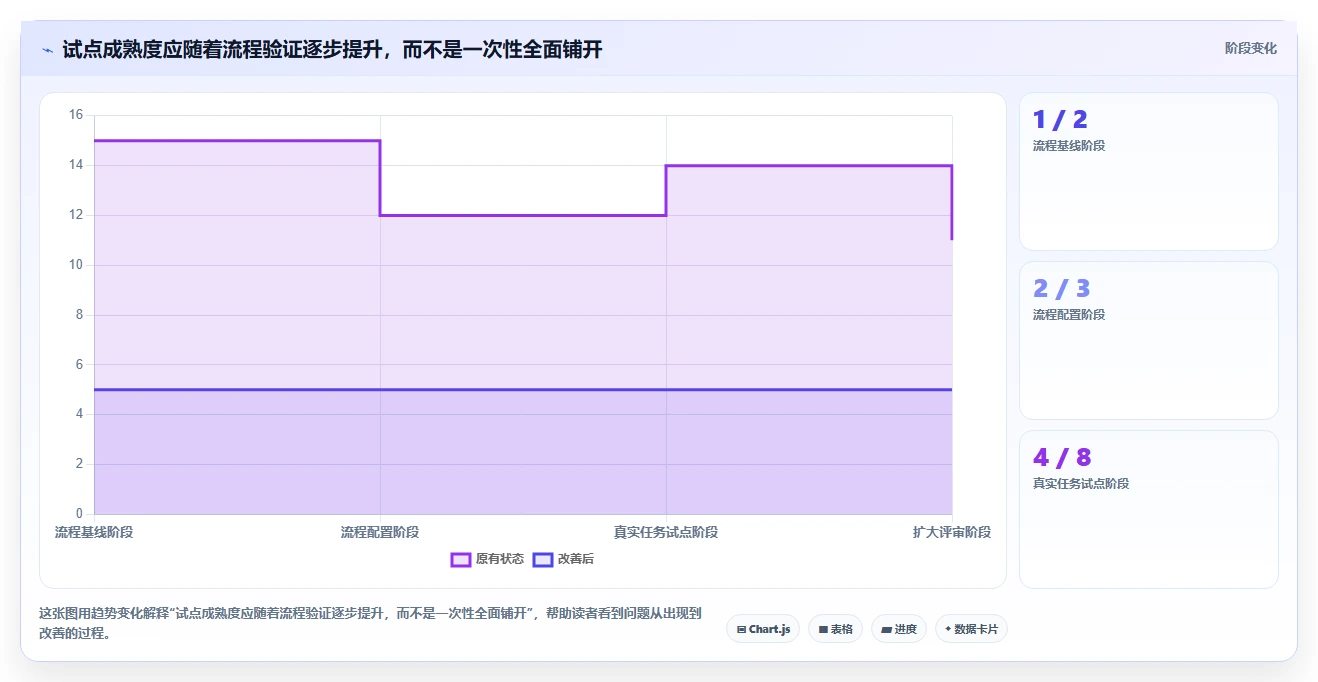Open the 1 / 2 流程基线阶段 card
This screenshot has height=682, width=1318.
pyautogui.click(x=1149, y=171)
